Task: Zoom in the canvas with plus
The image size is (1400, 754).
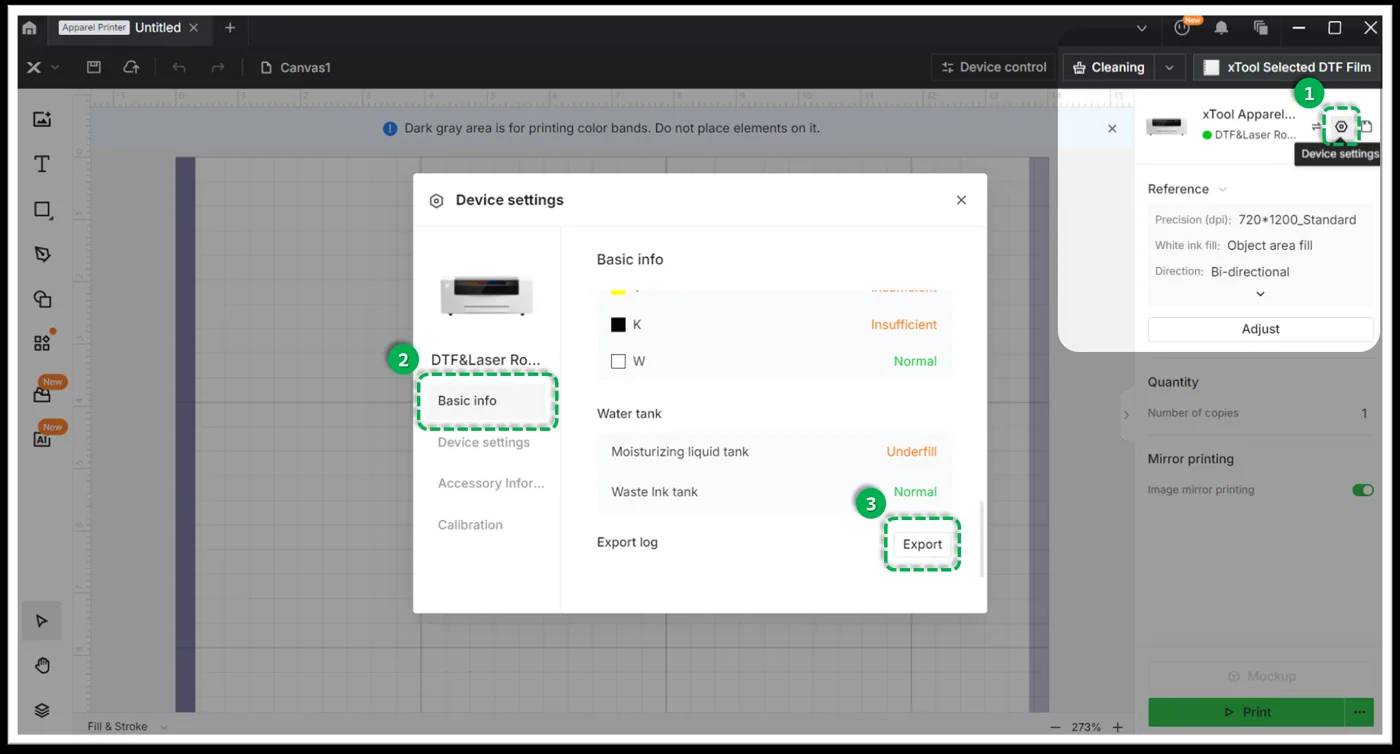Action: click(x=1118, y=727)
